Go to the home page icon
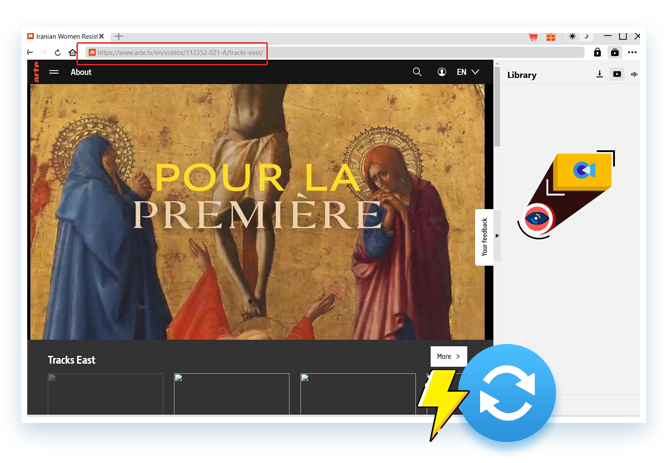The height and width of the screenshot is (463, 664). click(72, 53)
